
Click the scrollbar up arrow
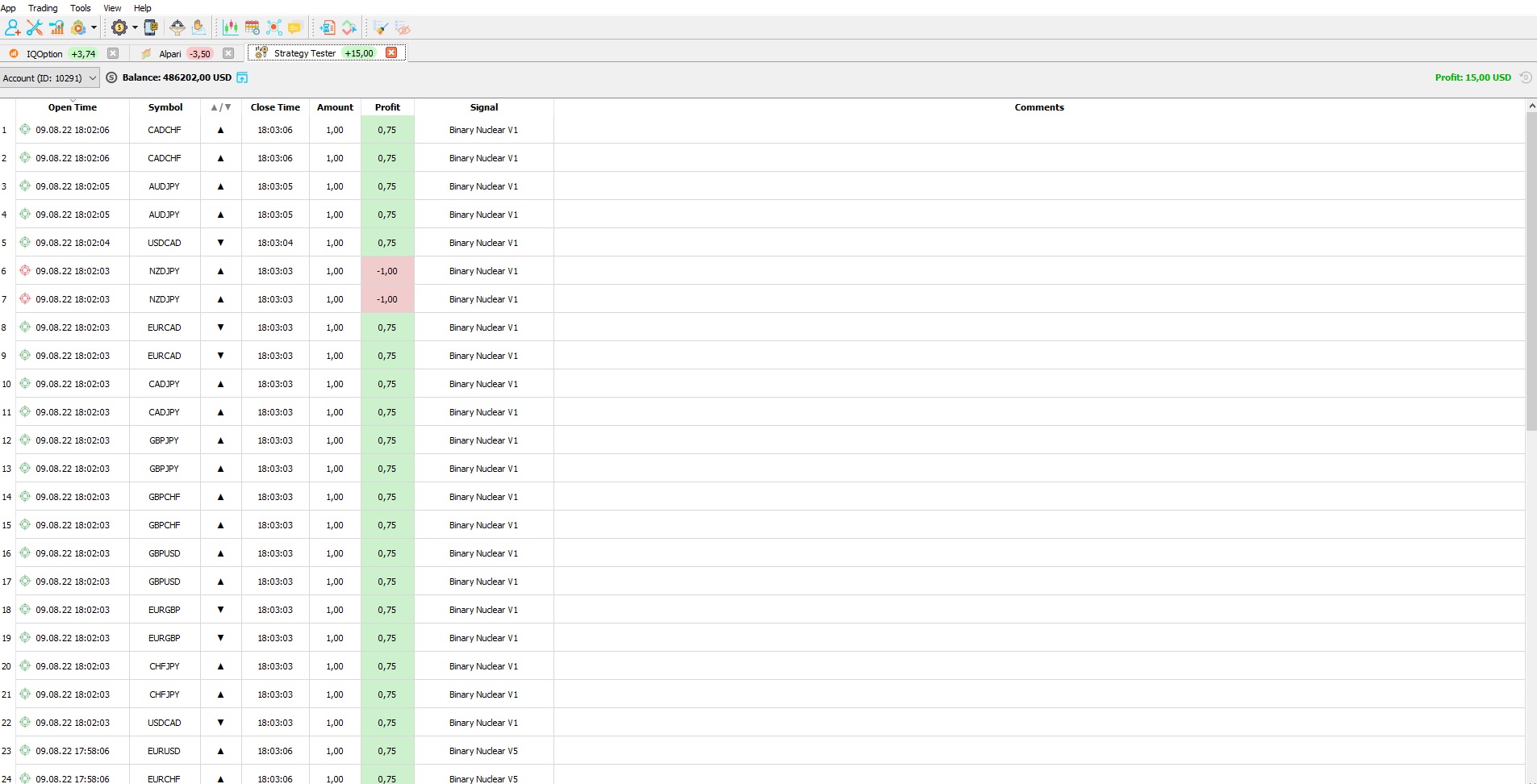click(x=1531, y=106)
